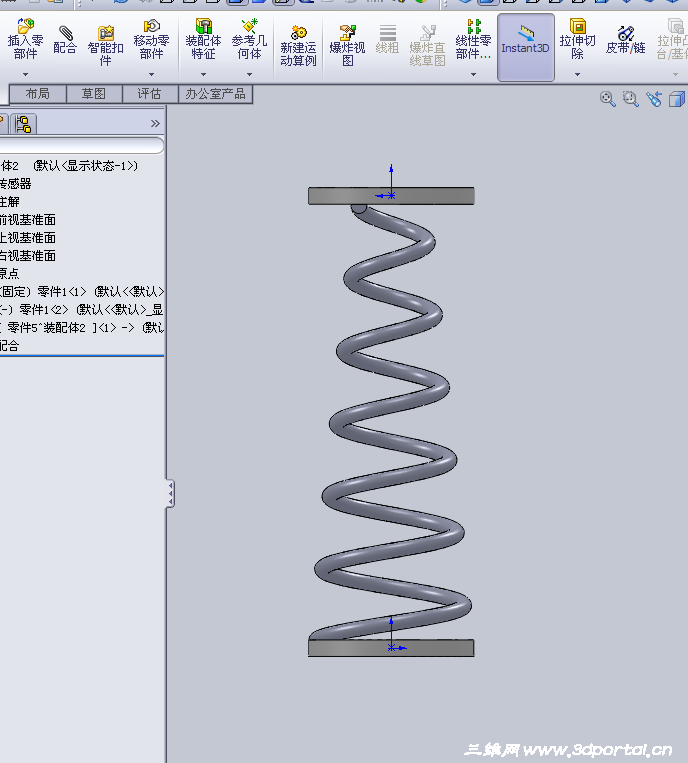The height and width of the screenshot is (763, 688).
Task: Select Extruded Cut (拉伸切除) tool
Action: point(577,39)
